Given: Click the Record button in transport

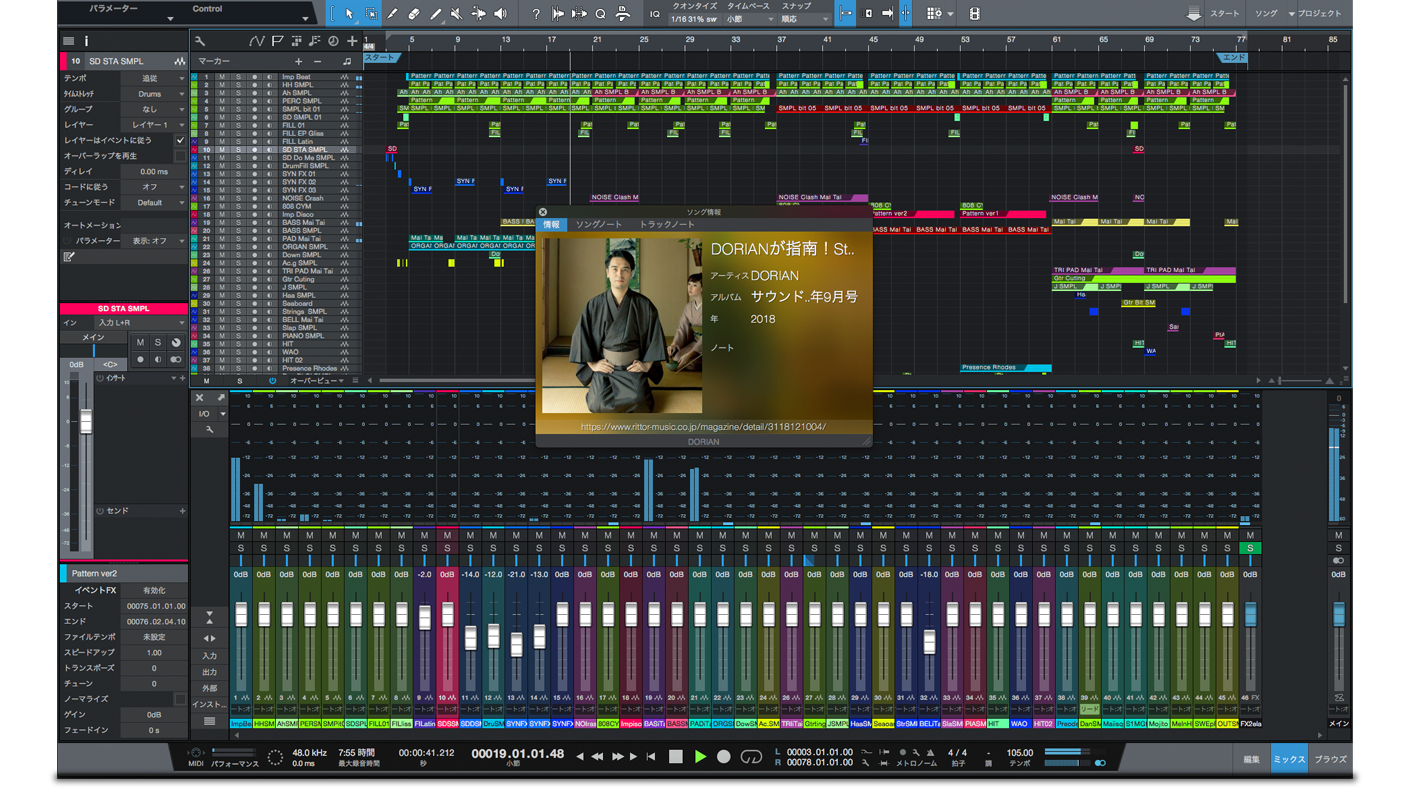Looking at the screenshot, I should [x=725, y=757].
